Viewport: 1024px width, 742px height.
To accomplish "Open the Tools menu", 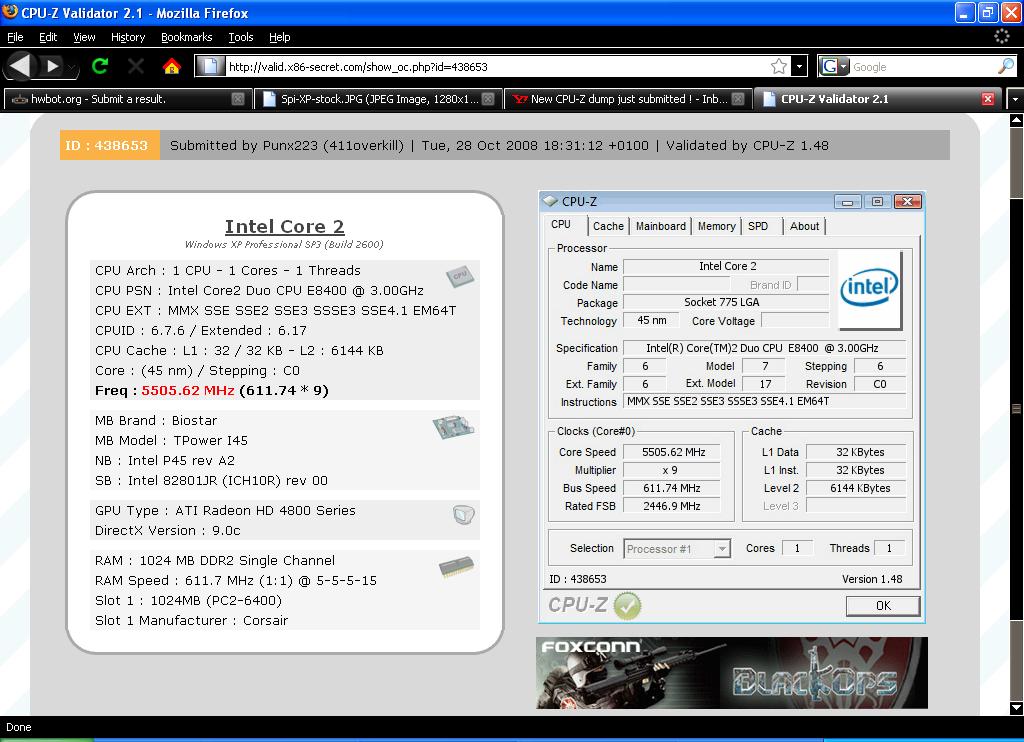I will (x=240, y=37).
